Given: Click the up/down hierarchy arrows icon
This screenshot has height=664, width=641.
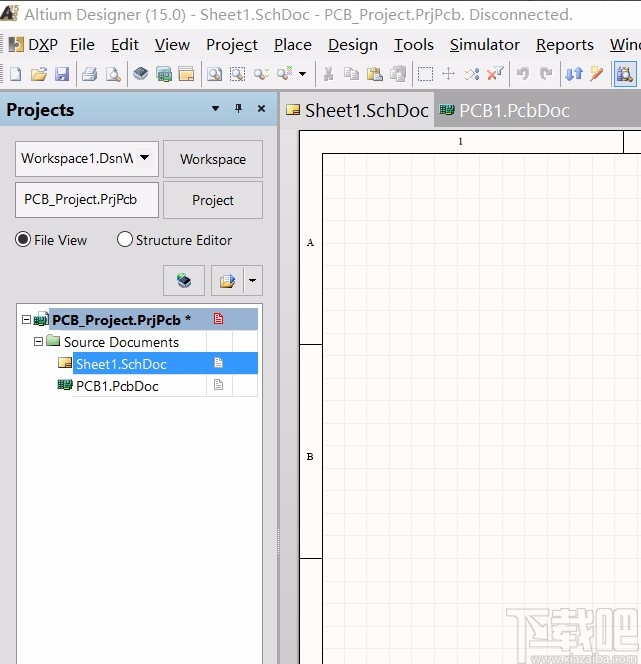Looking at the screenshot, I should coord(574,74).
